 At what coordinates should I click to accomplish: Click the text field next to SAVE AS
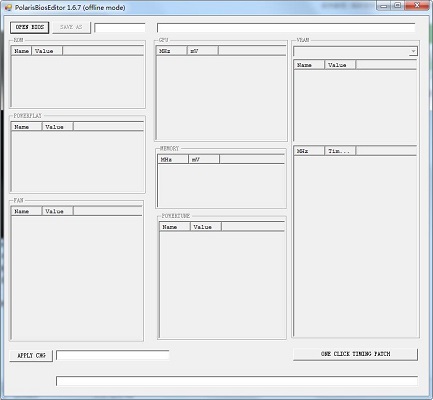(120, 28)
